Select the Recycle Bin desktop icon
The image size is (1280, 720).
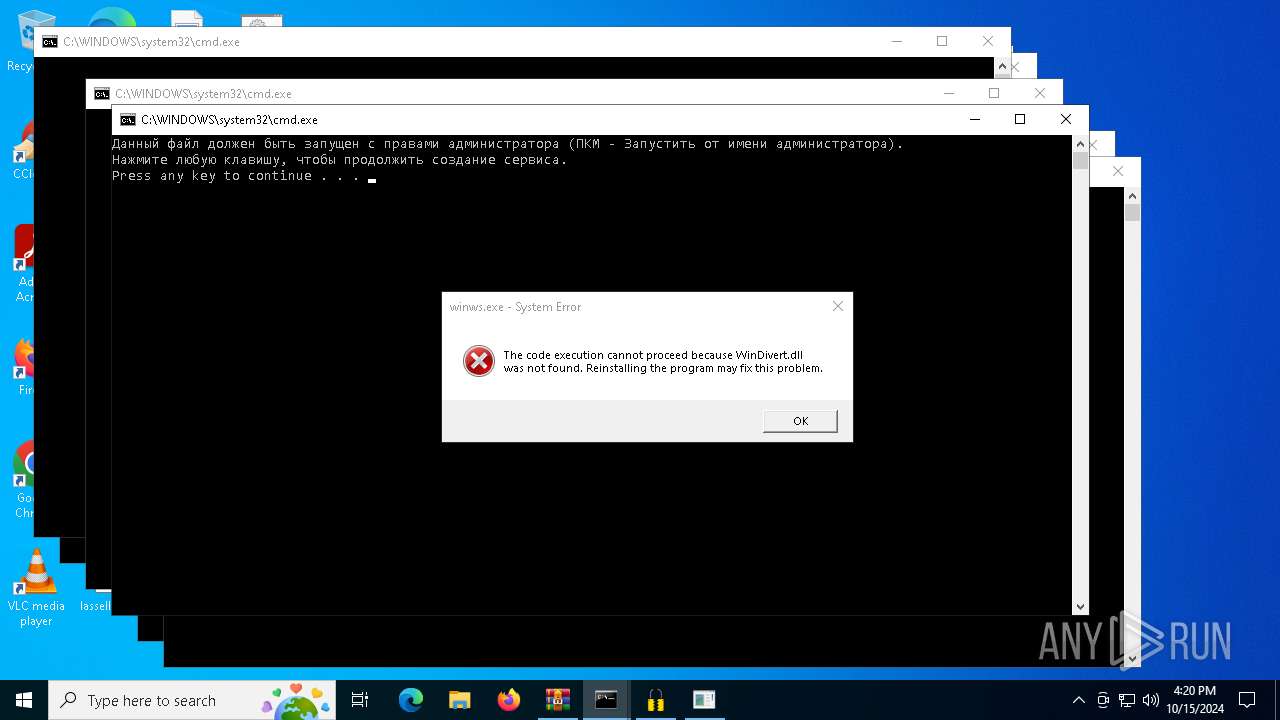point(20,40)
